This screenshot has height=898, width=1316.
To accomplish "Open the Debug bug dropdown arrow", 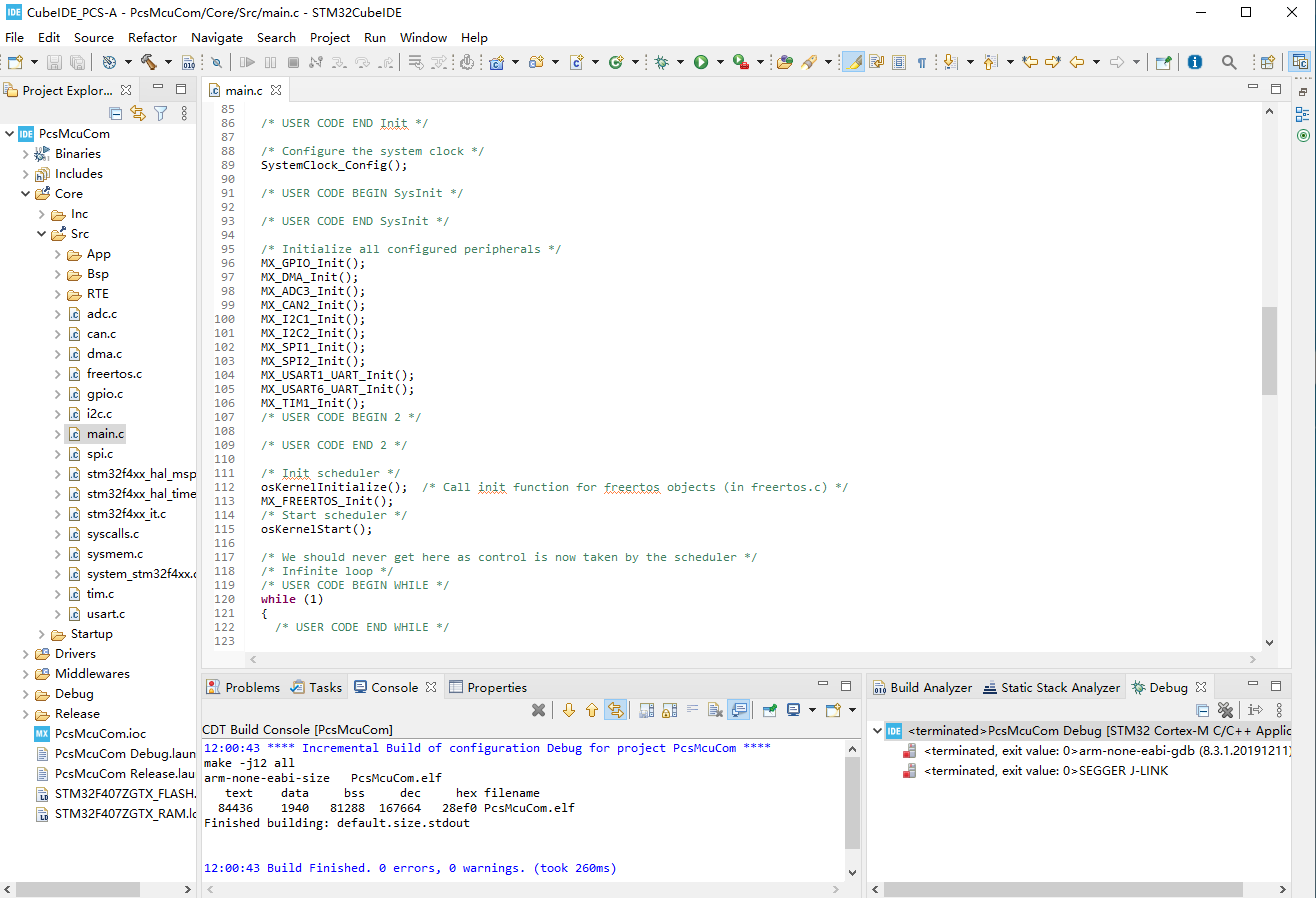I will click(x=680, y=62).
